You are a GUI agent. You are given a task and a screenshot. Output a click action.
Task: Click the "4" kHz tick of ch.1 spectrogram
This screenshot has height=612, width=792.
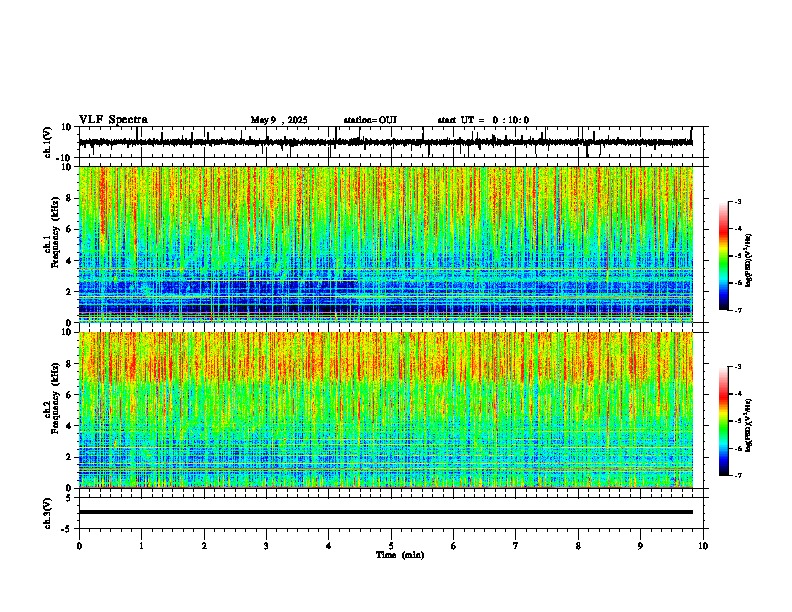70,261
